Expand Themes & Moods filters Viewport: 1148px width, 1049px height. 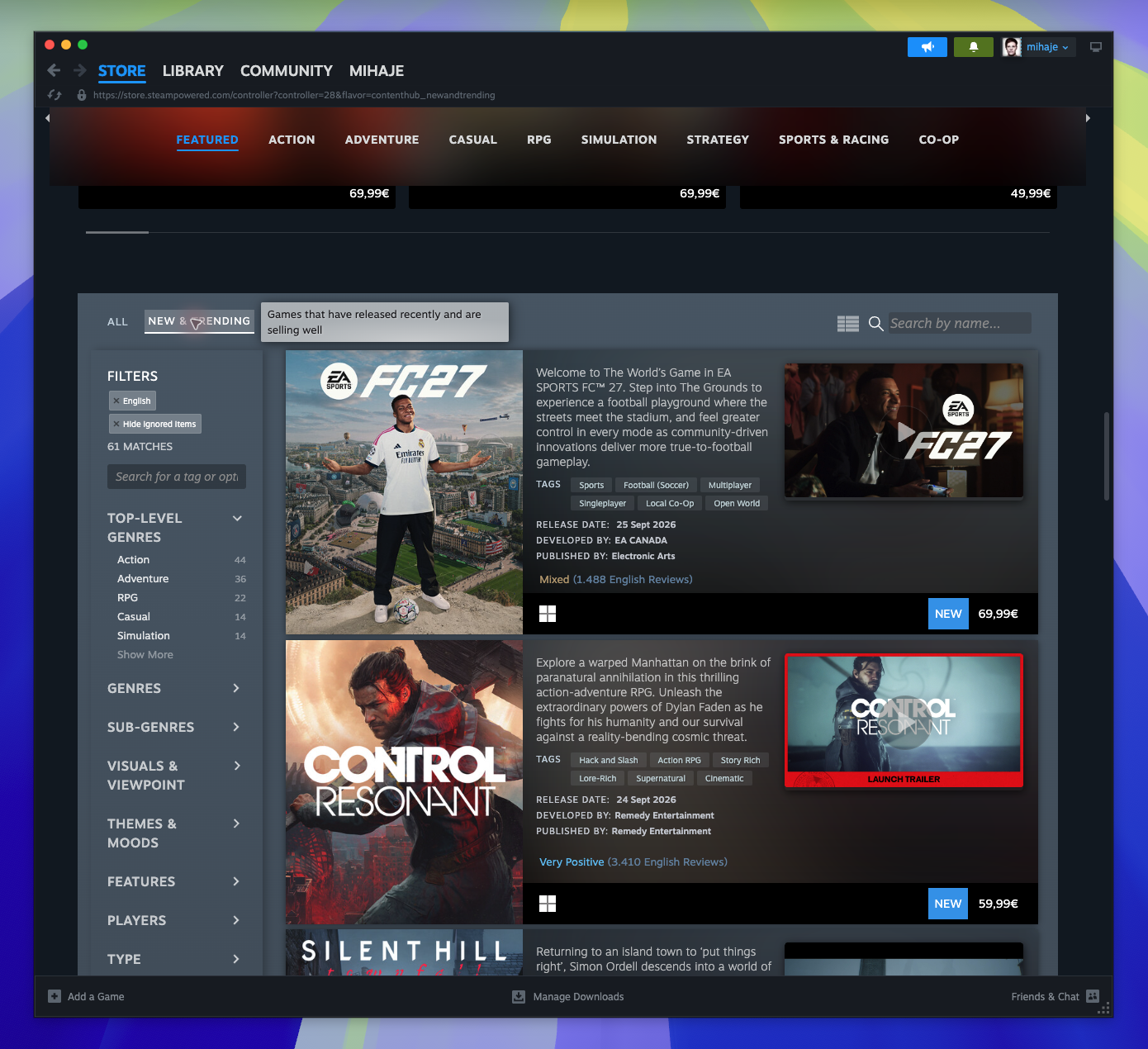(236, 824)
